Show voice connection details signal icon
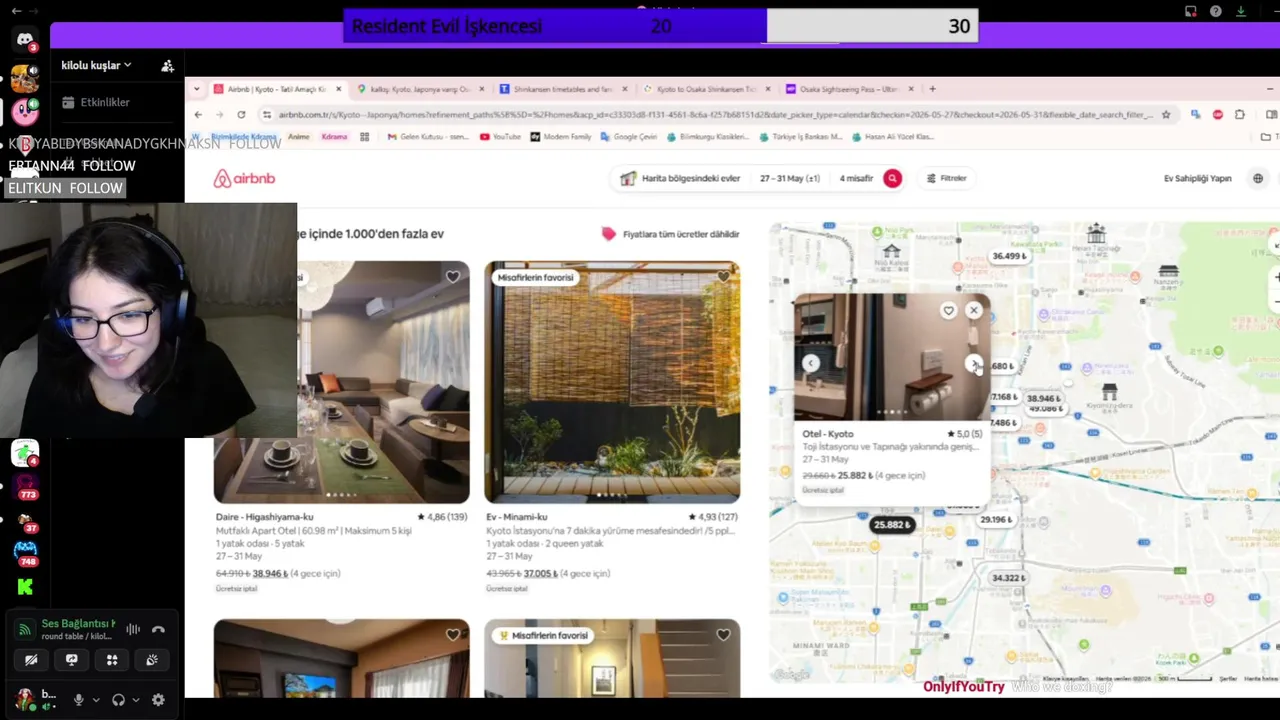This screenshot has width=1280, height=720. pyautogui.click(x=25, y=630)
